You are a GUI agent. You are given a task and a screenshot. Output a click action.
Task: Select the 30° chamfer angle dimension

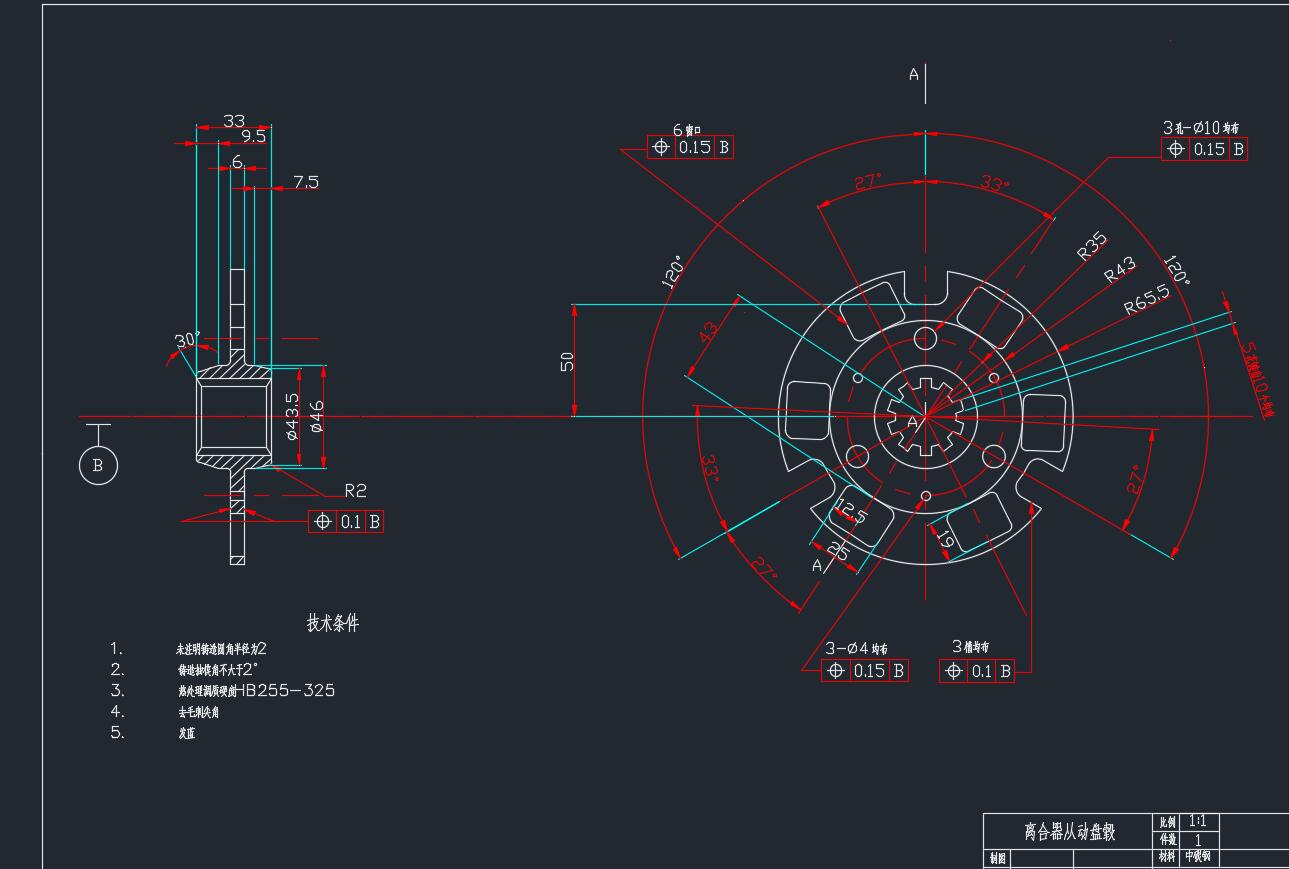click(186, 340)
